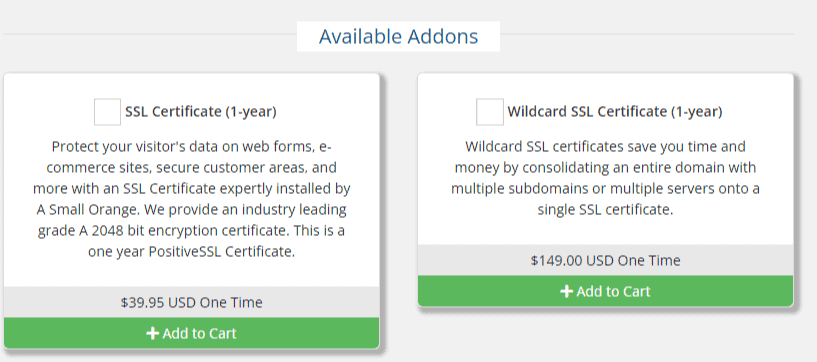This screenshot has height=362, width=817.
Task: Click 'money by consolidating an entire domain' line
Action: click(x=605, y=168)
